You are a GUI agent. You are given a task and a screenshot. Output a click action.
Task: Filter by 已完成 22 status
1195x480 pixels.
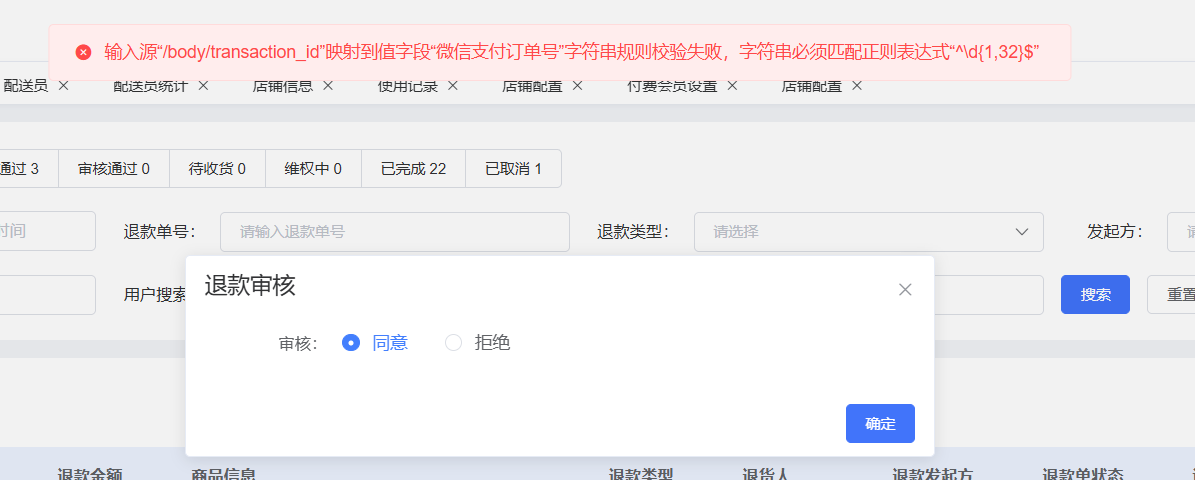[413, 168]
